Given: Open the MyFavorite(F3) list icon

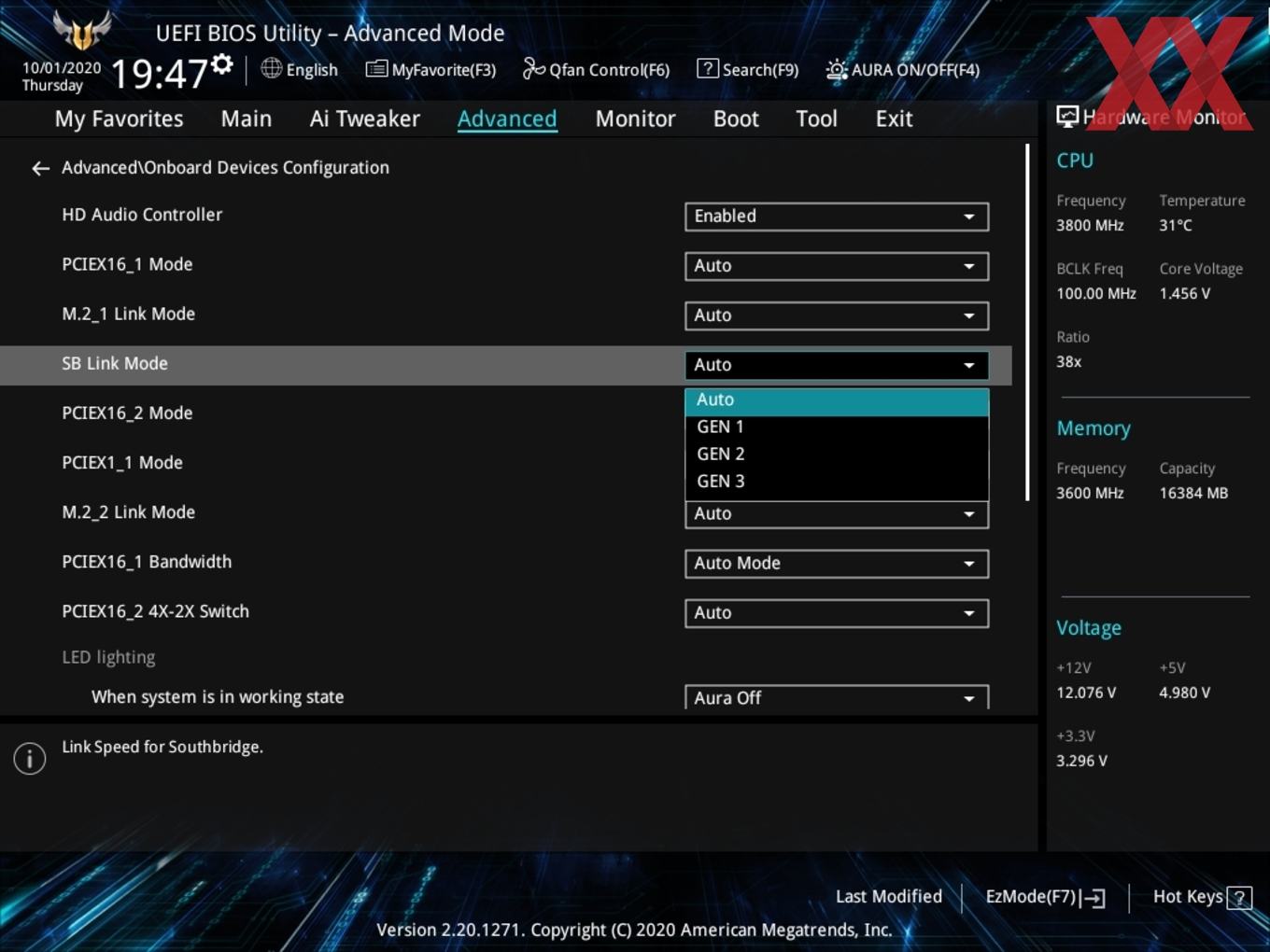Looking at the screenshot, I should point(376,69).
